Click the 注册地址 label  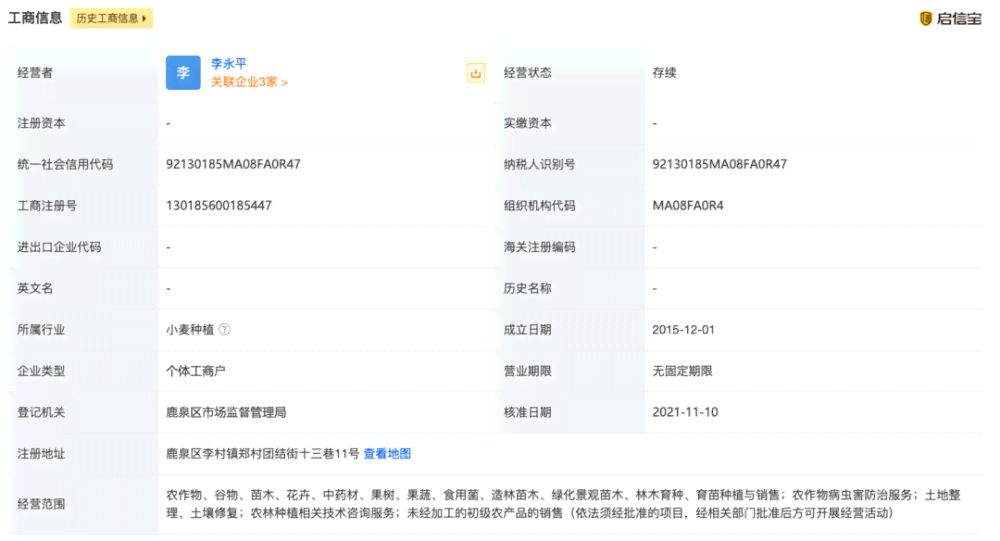pyautogui.click(x=41, y=454)
